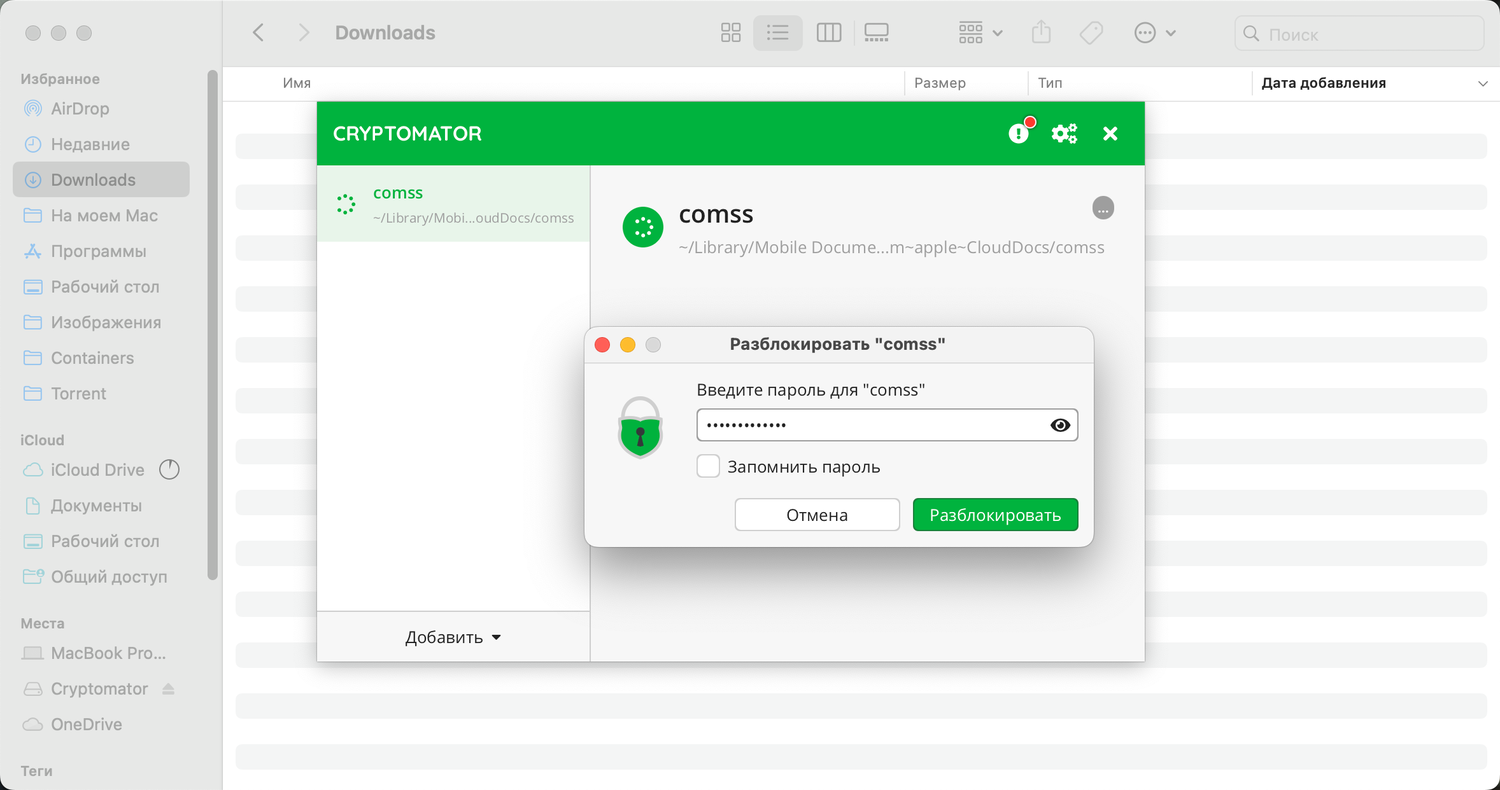Open Containers in the Finder sidebar
The image size is (1500, 790).
(101, 358)
